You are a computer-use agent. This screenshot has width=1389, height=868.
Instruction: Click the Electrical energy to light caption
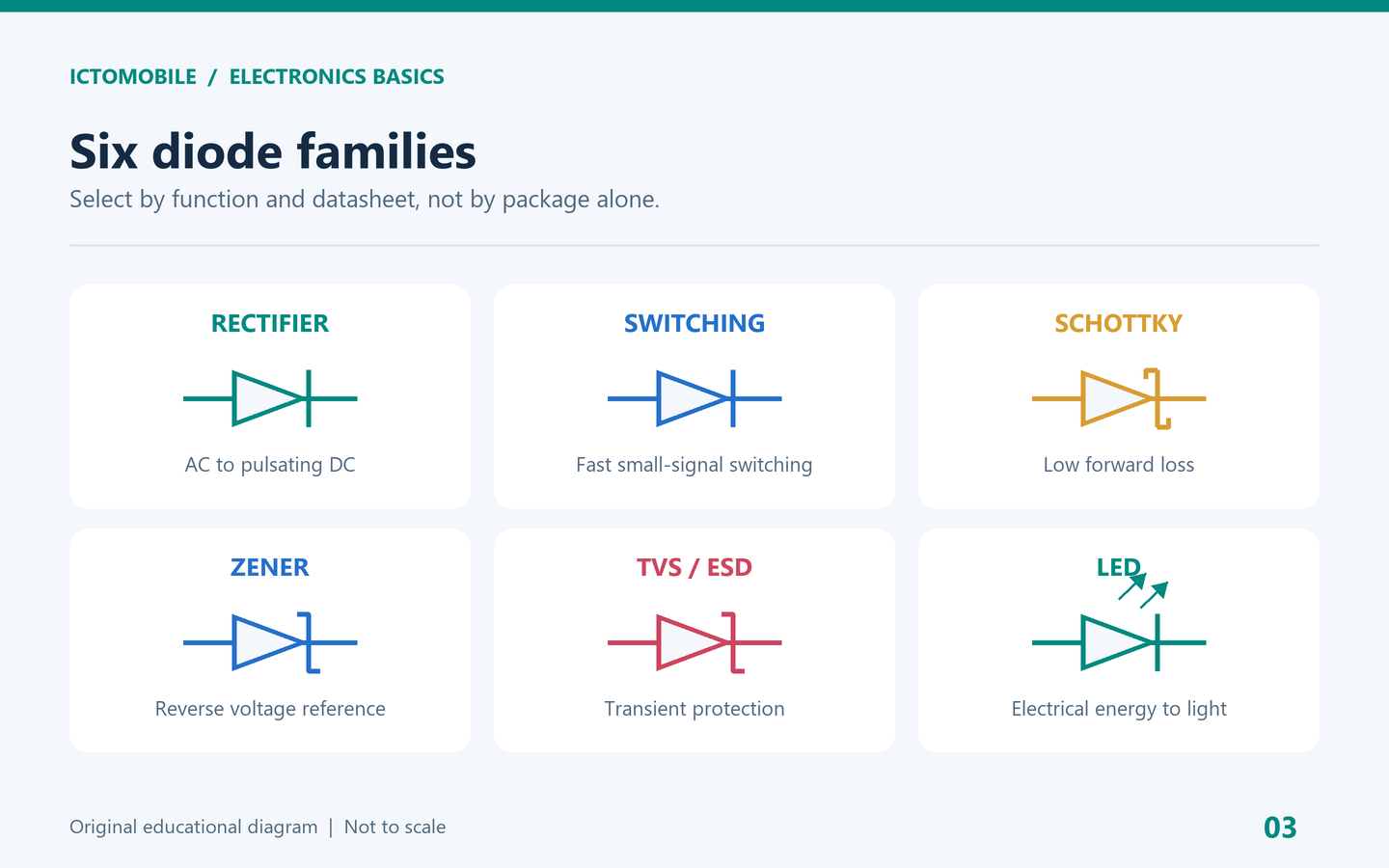pos(1119,709)
